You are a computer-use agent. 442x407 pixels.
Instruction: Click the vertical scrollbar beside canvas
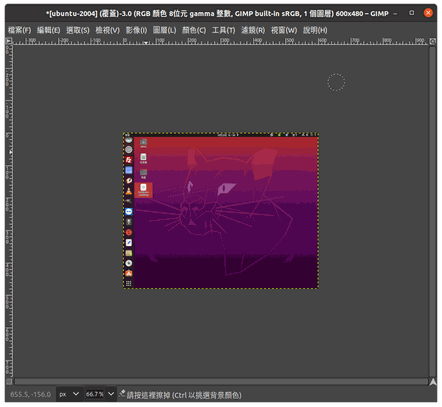[x=432, y=211]
